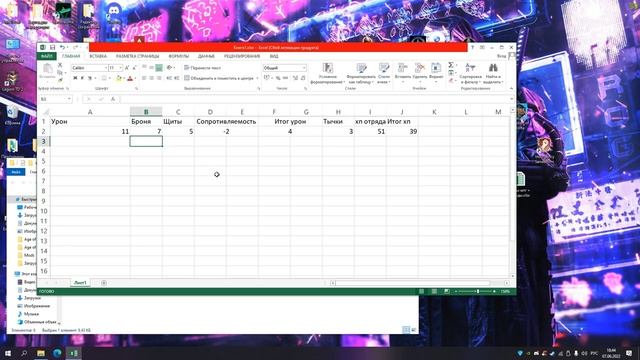Image resolution: width=640 pixels, height=360 pixels.
Task: Add a new sheet with plus icon
Action: point(104,282)
